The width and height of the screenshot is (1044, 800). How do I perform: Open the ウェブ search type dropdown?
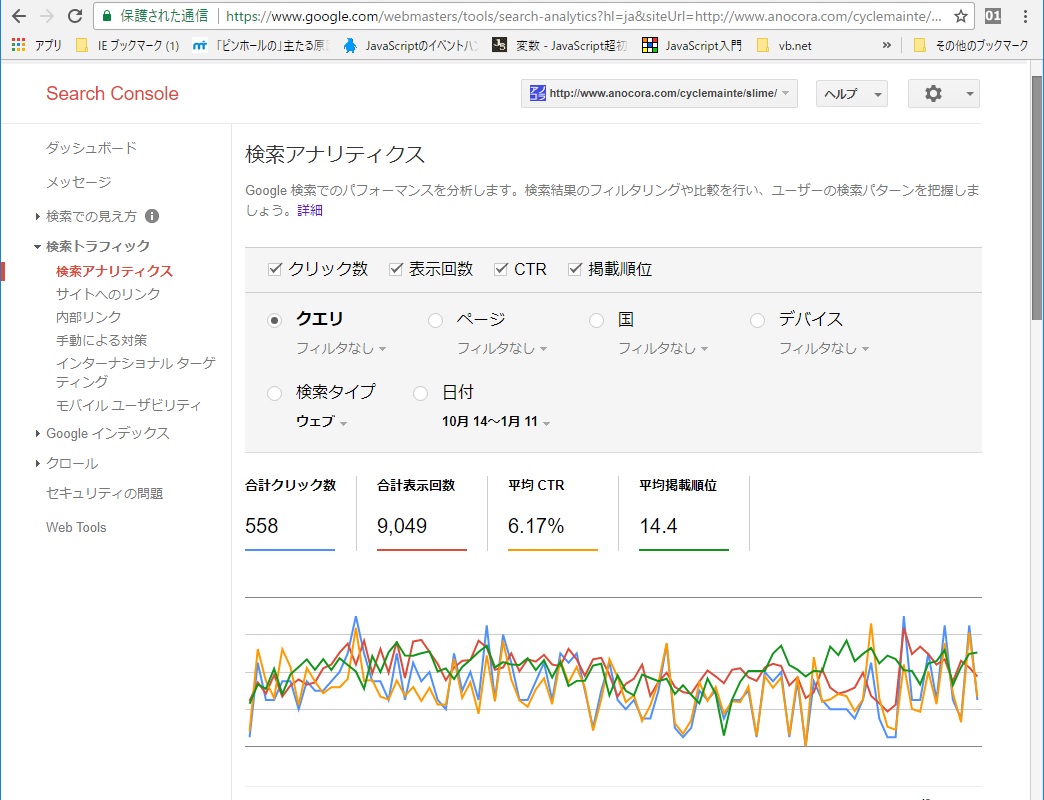pyautogui.click(x=322, y=421)
